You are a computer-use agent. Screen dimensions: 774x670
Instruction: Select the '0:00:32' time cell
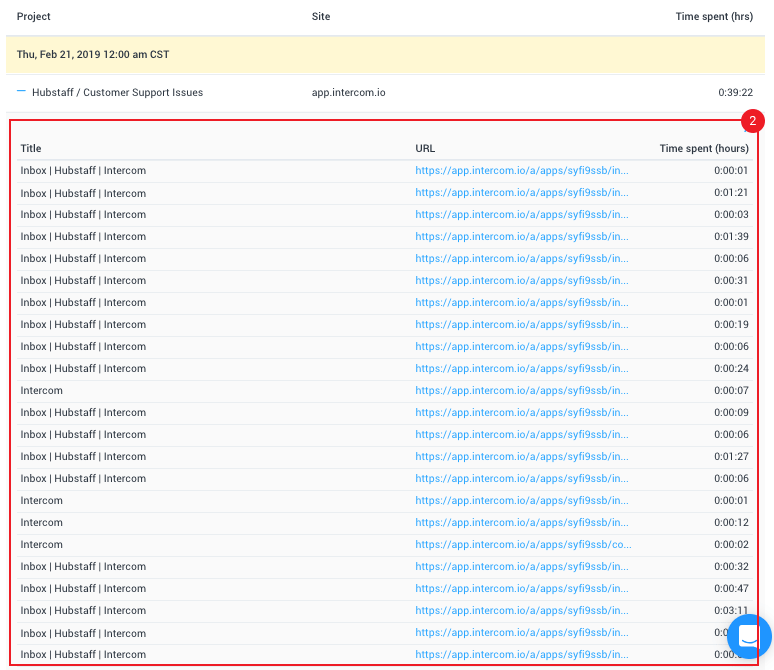(x=731, y=566)
